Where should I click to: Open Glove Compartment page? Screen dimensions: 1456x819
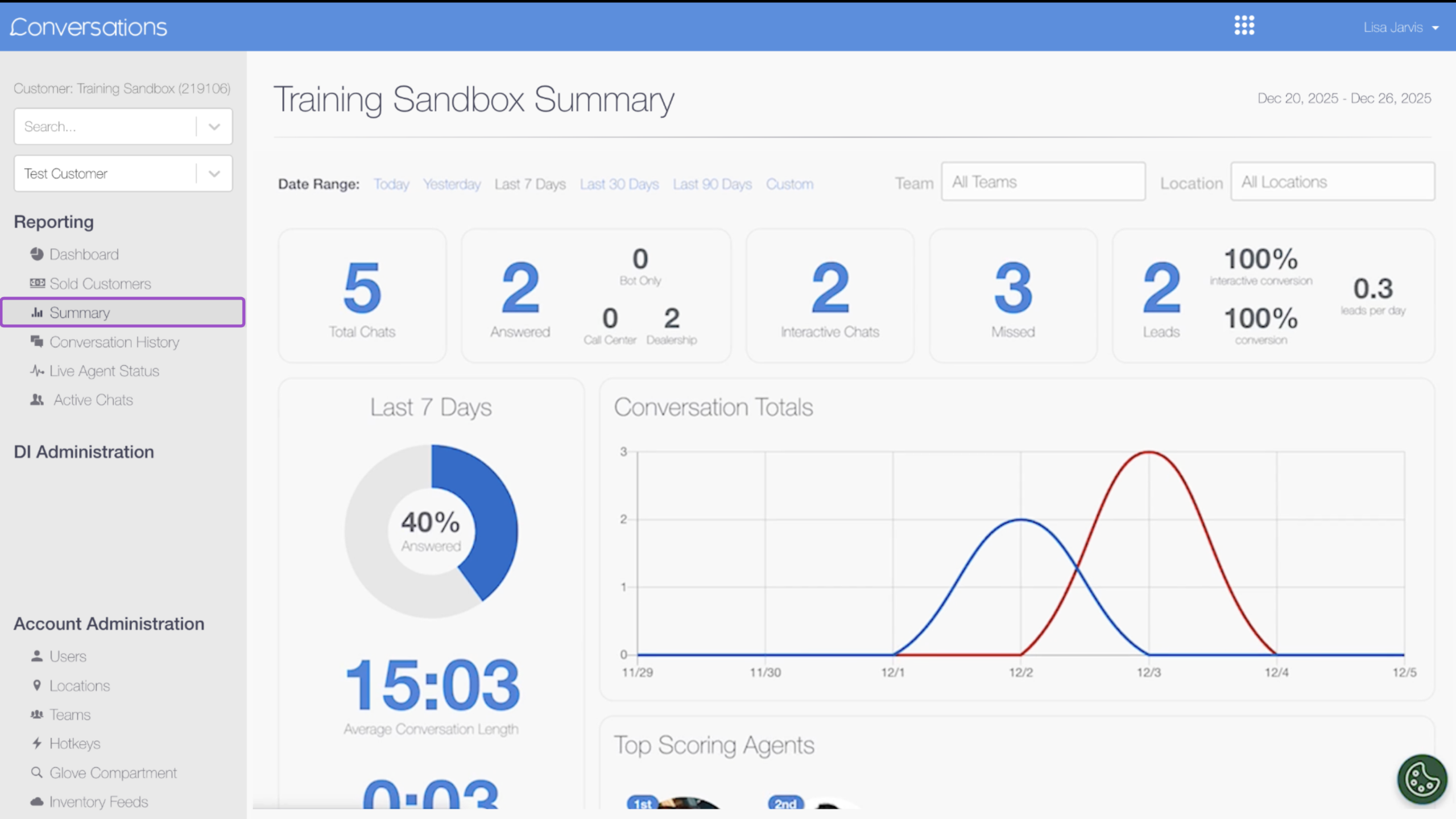(x=113, y=772)
